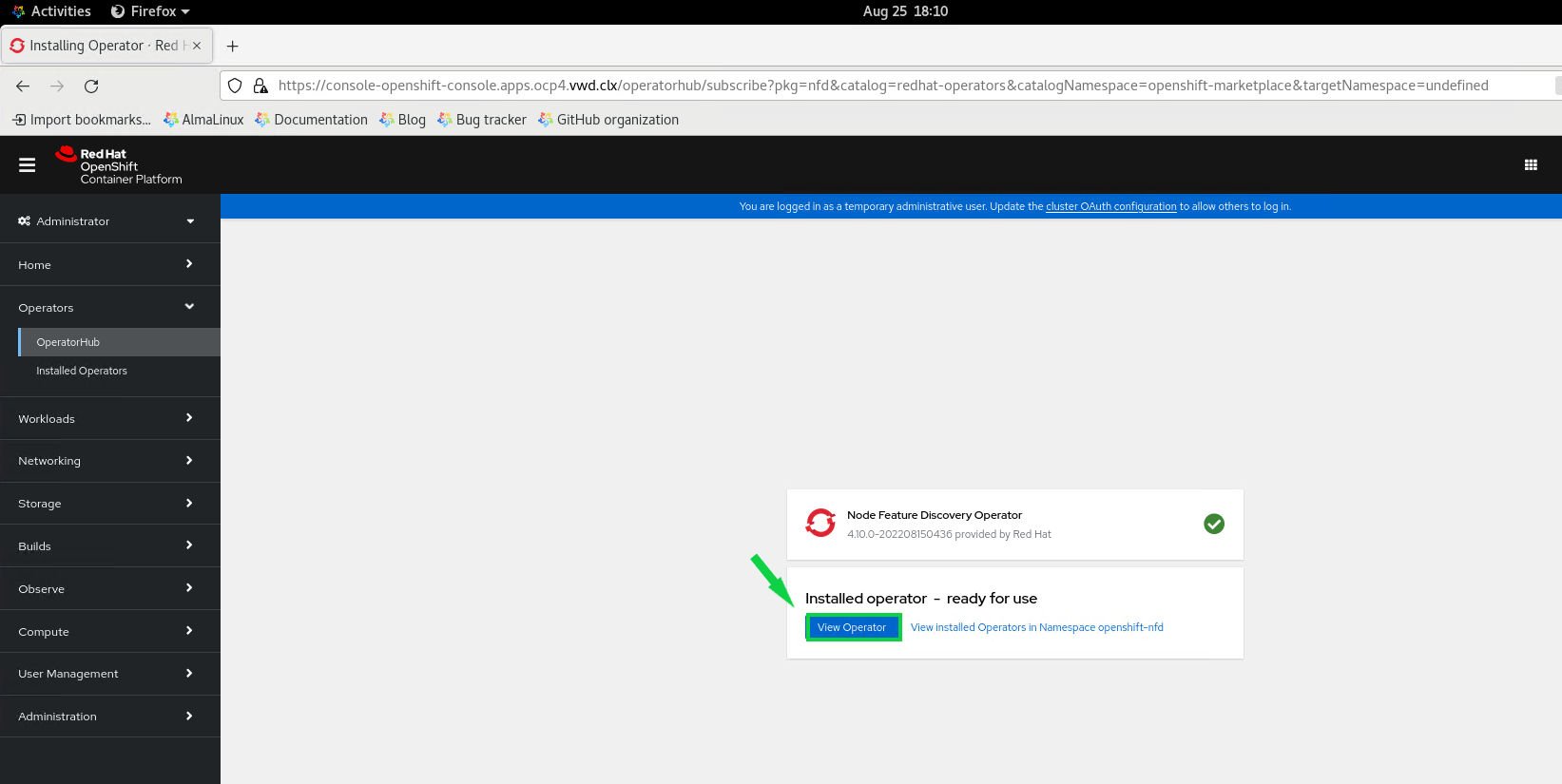The height and width of the screenshot is (784, 1562).
Task: Click the browser back arrow
Action: [x=23, y=86]
